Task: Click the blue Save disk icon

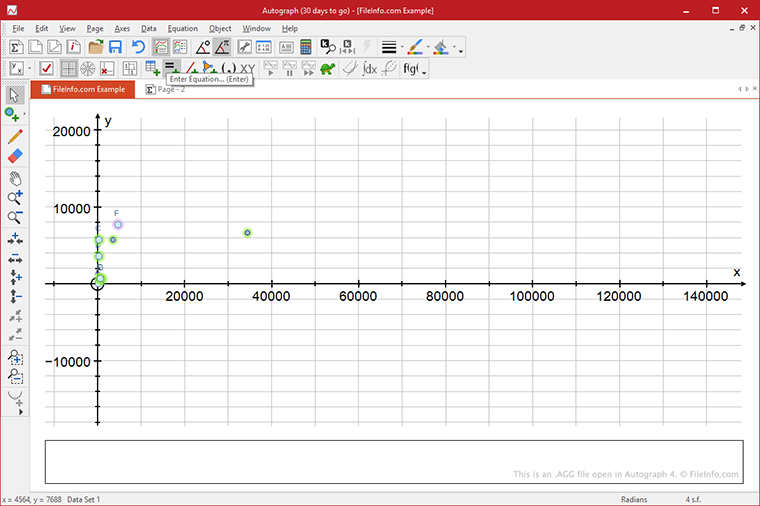Action: tap(116, 47)
